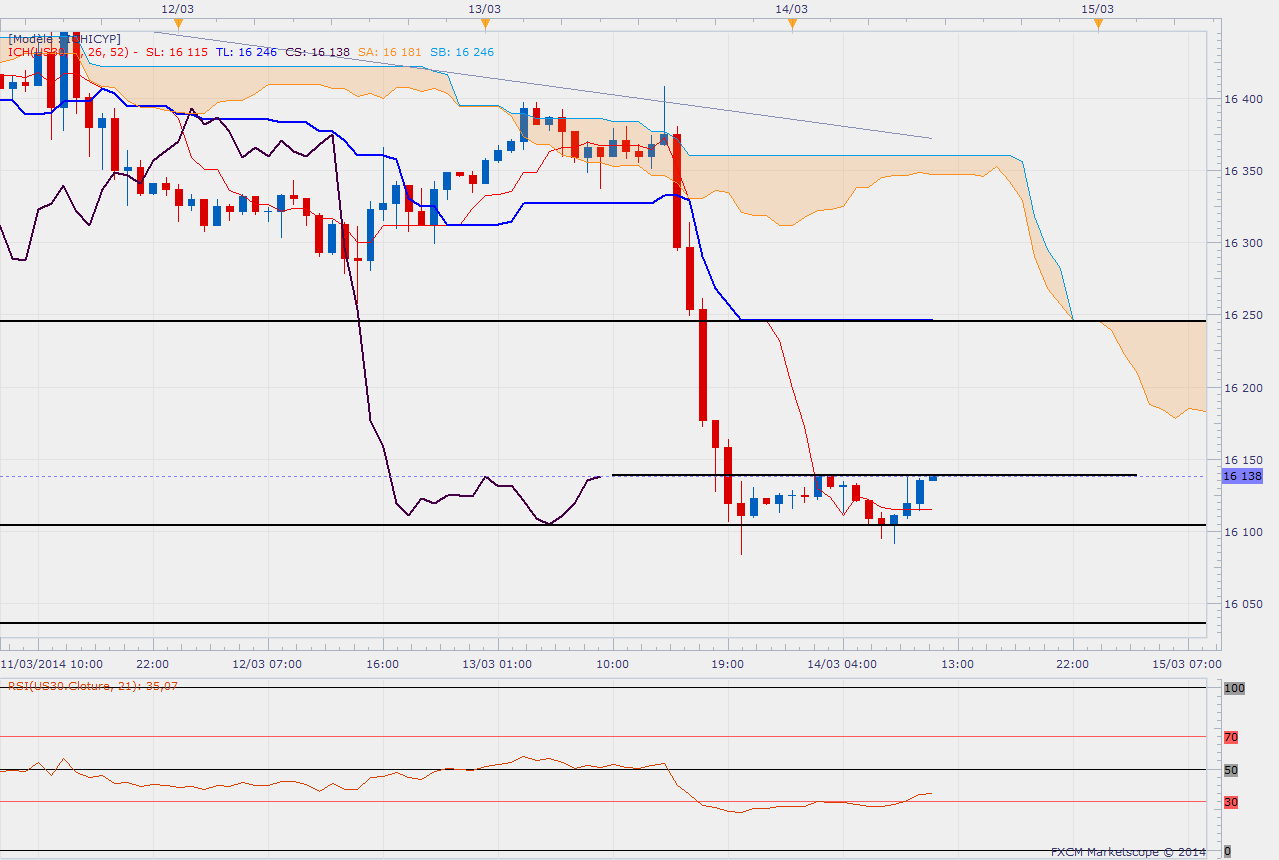Click the 16 100 price axis label
Image resolution: width=1279 pixels, height=860 pixels.
point(1243,532)
